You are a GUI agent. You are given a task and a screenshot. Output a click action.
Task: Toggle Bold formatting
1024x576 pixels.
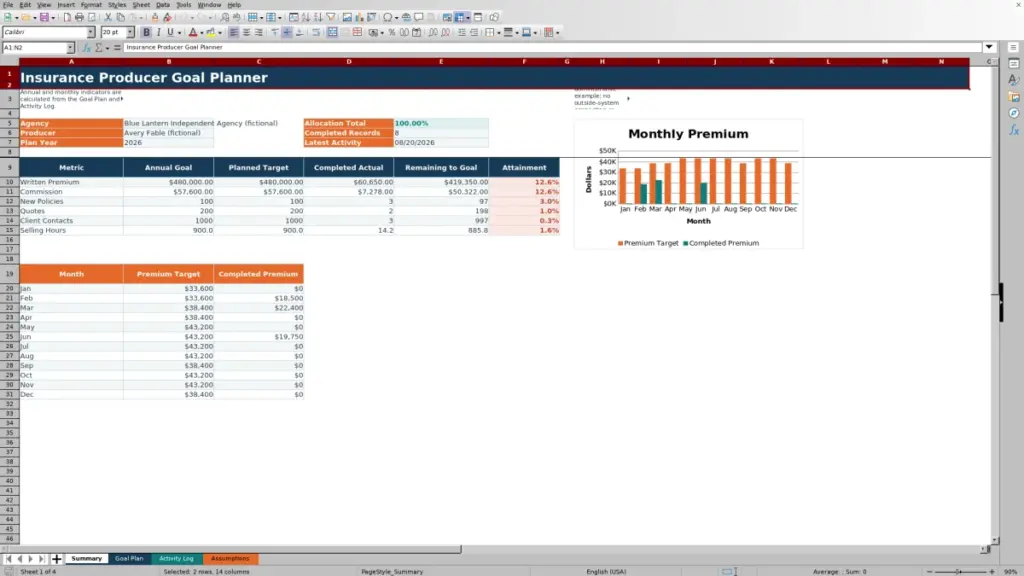click(x=146, y=33)
